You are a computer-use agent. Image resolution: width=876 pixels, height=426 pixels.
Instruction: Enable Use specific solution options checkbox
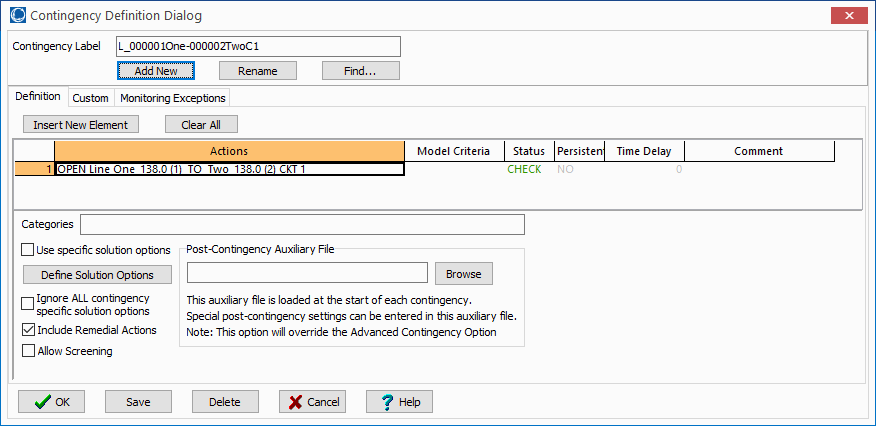28,250
